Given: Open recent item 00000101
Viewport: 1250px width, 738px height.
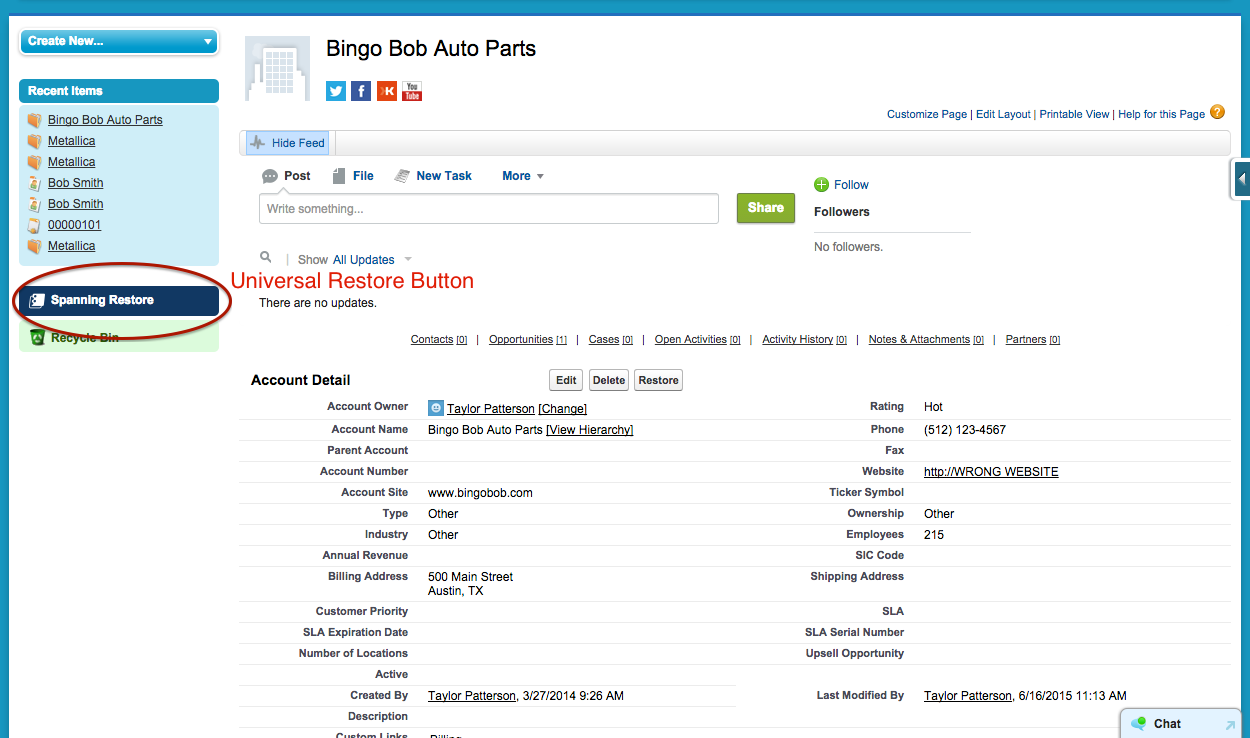Looking at the screenshot, I should [x=74, y=225].
